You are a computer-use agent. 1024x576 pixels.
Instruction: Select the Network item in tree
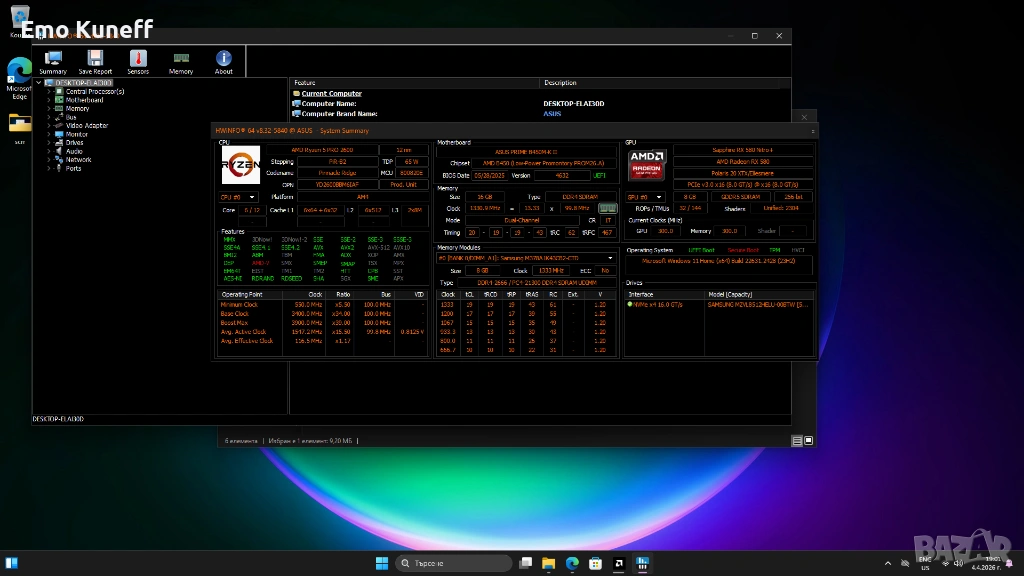pos(78,160)
